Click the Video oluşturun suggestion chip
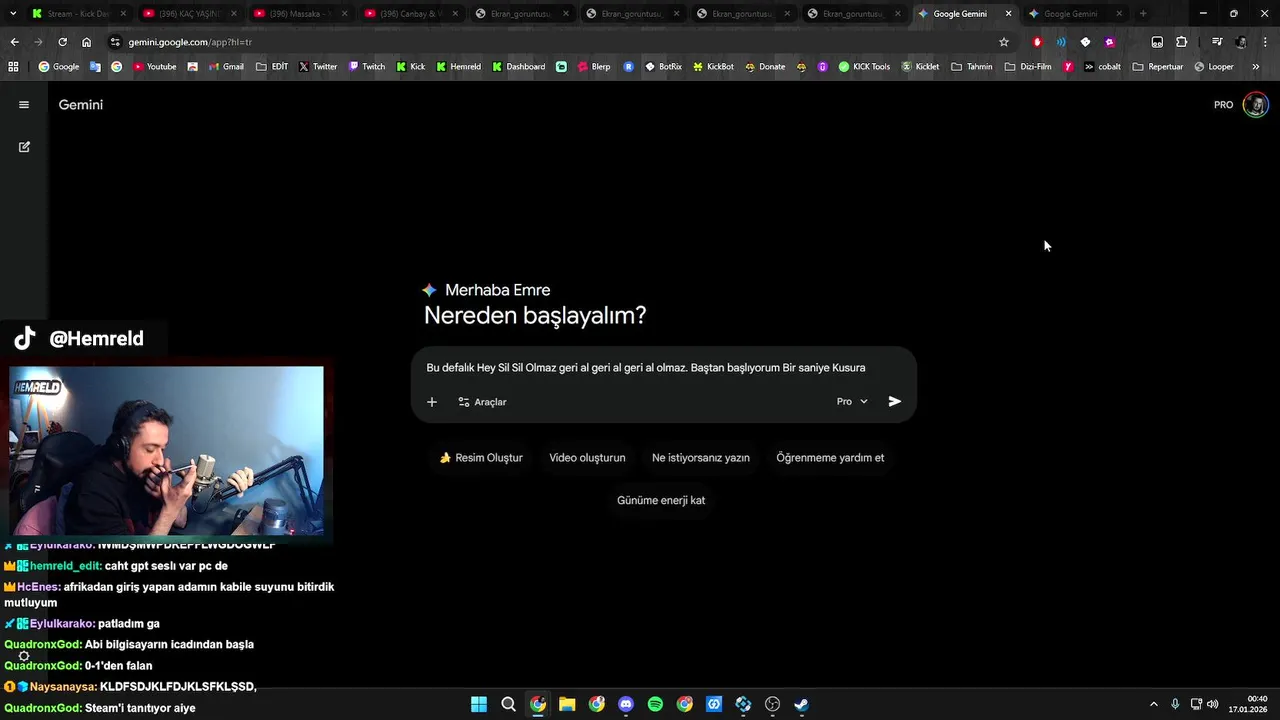 pos(587,458)
